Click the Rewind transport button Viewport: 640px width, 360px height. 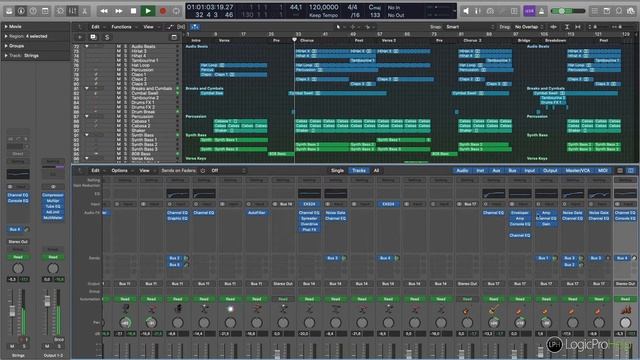coord(104,11)
